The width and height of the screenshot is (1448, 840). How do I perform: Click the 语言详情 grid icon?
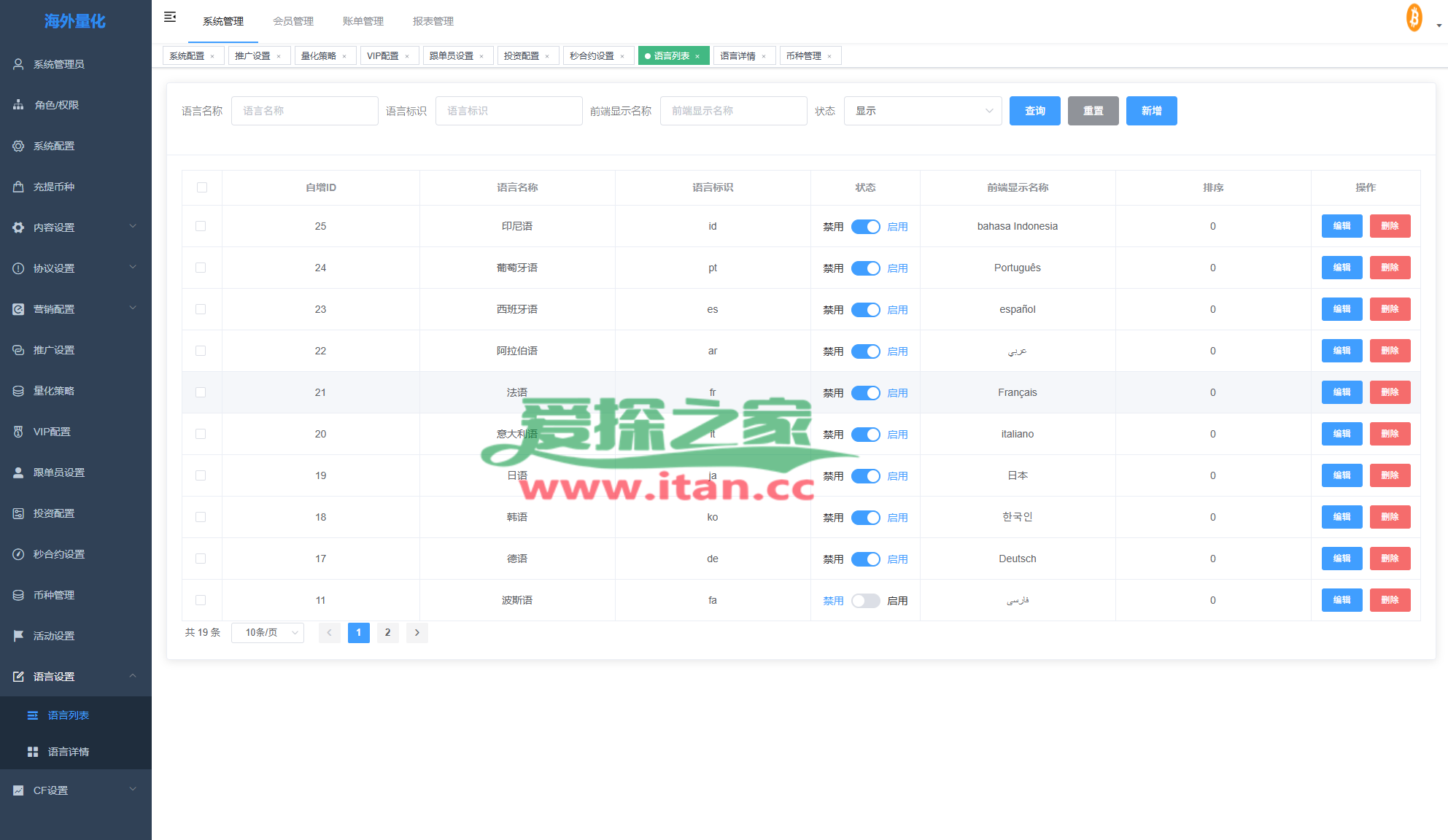point(33,752)
